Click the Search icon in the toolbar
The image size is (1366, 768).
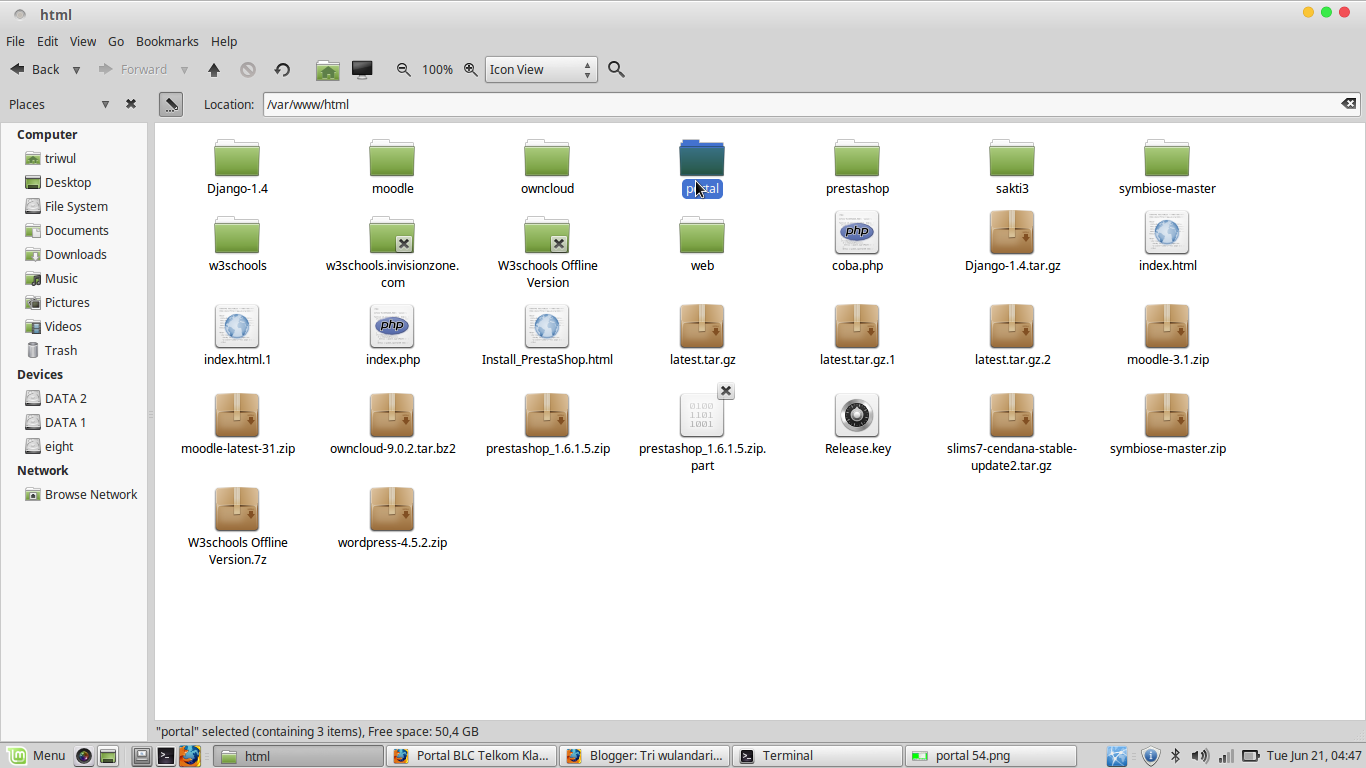coord(616,69)
